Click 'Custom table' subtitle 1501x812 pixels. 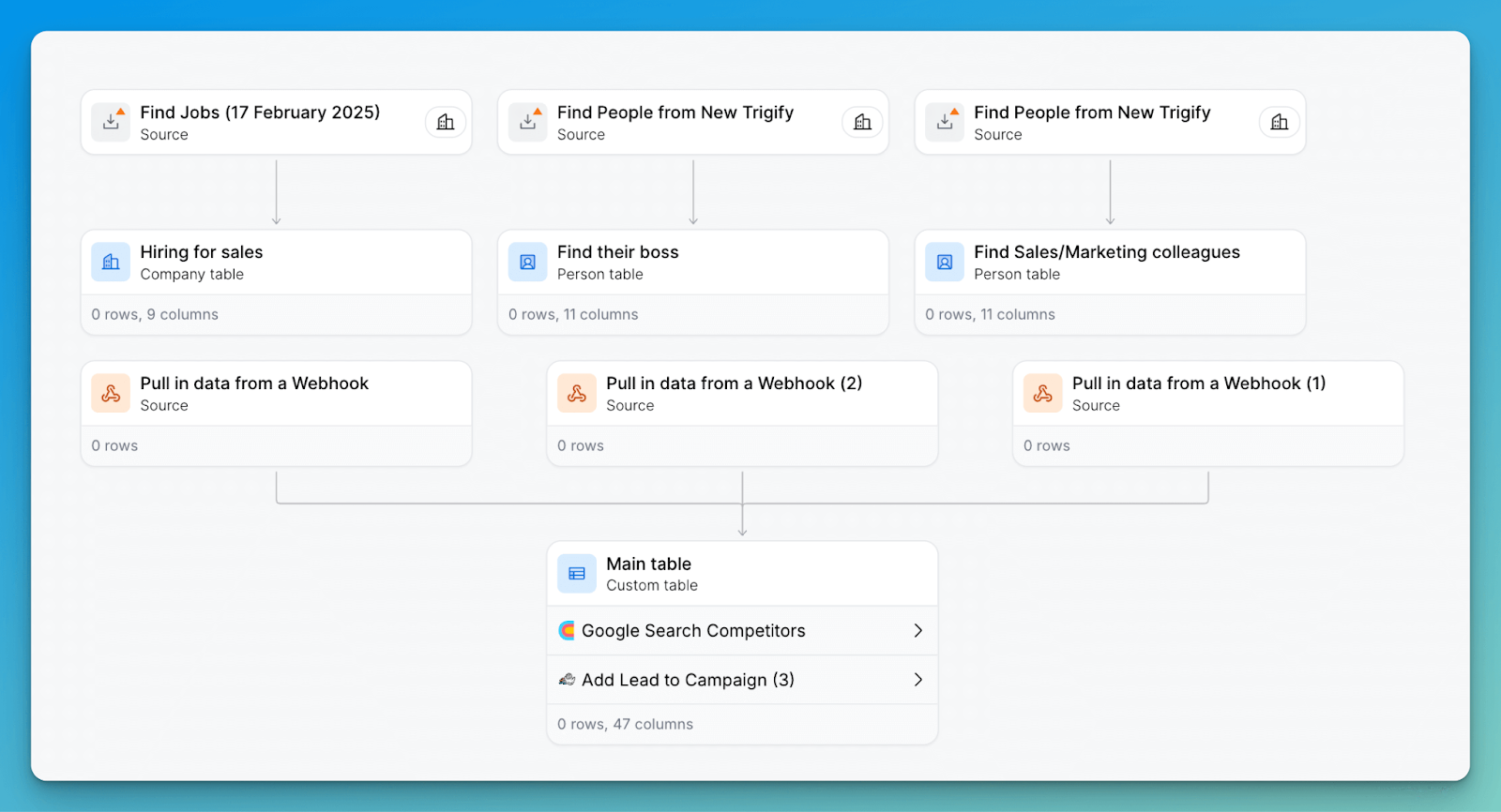[652, 586]
